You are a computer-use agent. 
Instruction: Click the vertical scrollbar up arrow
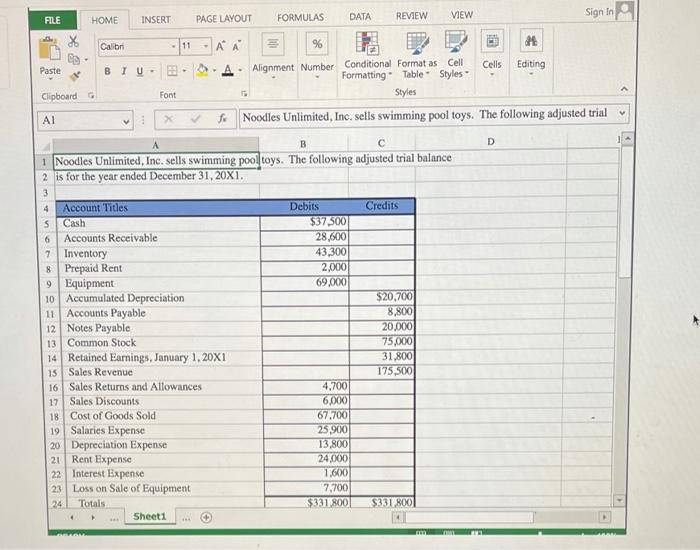[x=628, y=138]
